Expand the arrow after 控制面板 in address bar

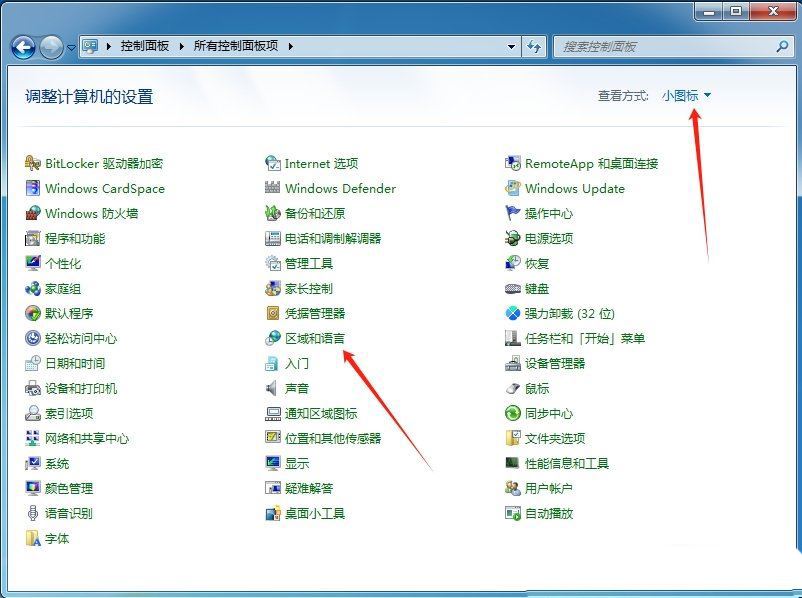(x=182, y=47)
